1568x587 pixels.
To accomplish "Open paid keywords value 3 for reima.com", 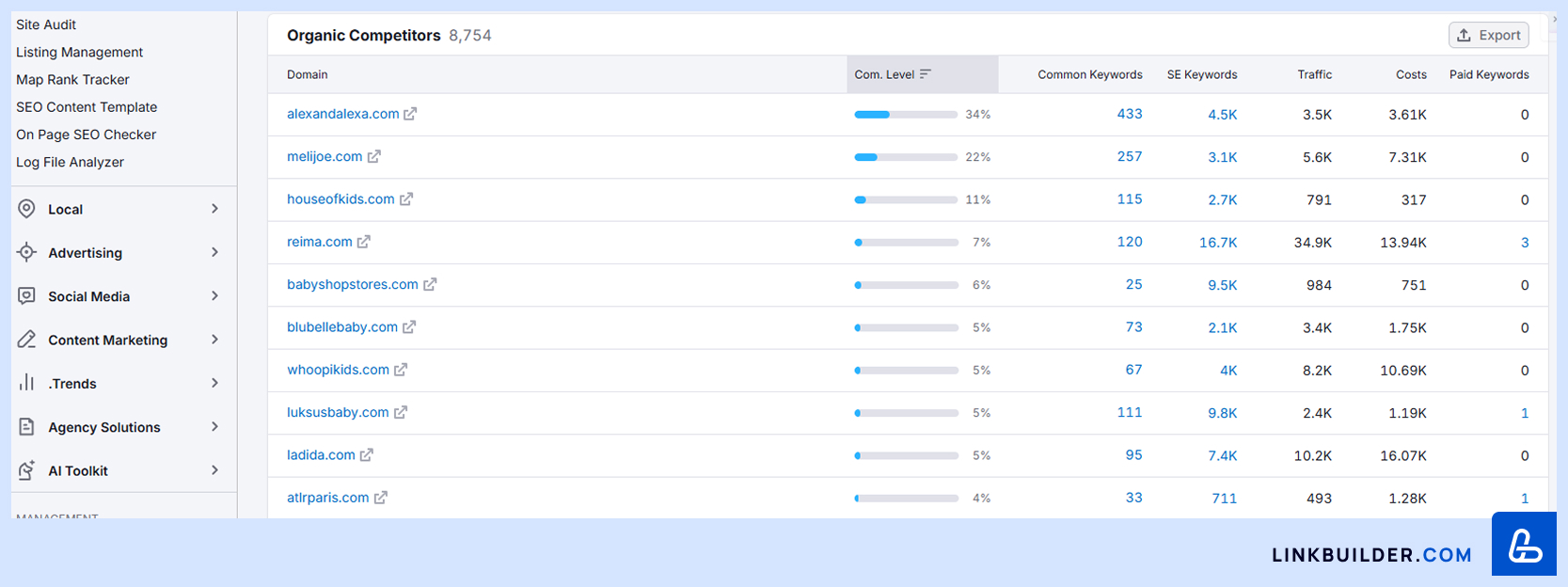I will click(1525, 242).
